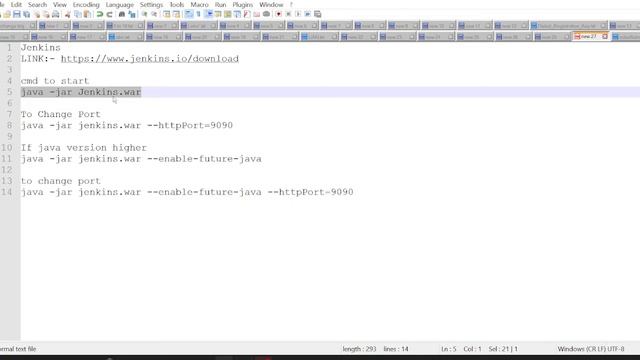This screenshot has width=640, height=360.
Task: Click the 'Jenkins' text on line 1
Action: 40,47
